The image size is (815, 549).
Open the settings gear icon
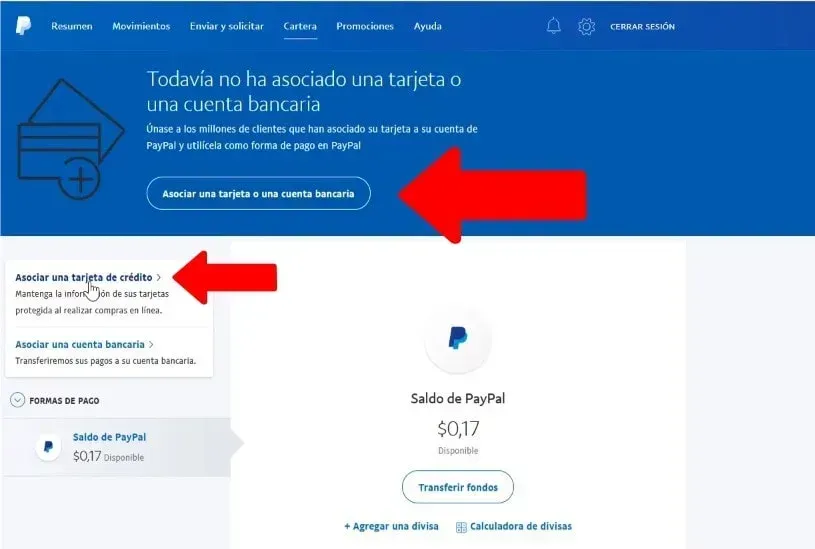click(586, 26)
